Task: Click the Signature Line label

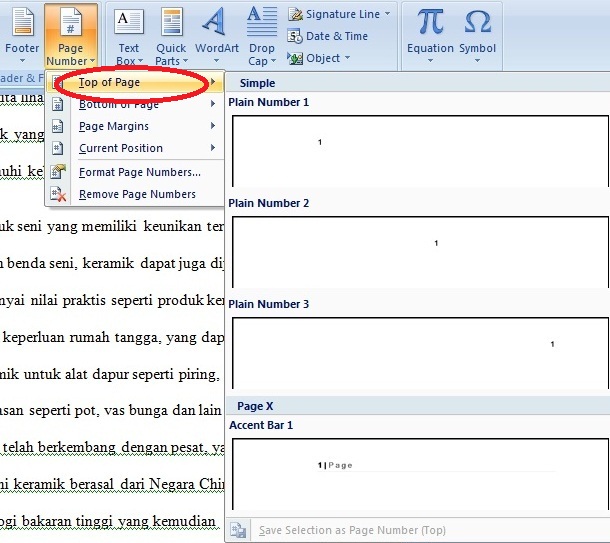Action: tap(343, 14)
